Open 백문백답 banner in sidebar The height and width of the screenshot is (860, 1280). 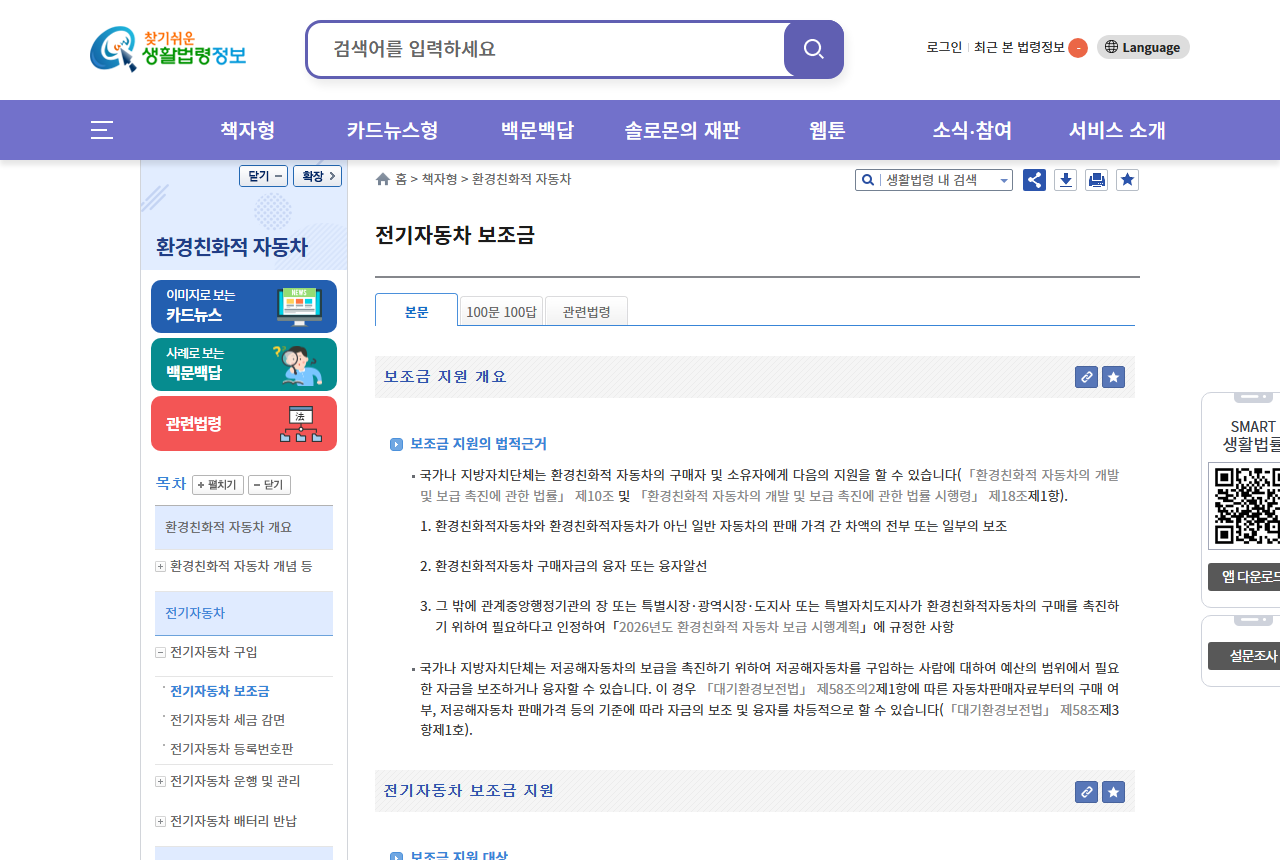(x=244, y=364)
